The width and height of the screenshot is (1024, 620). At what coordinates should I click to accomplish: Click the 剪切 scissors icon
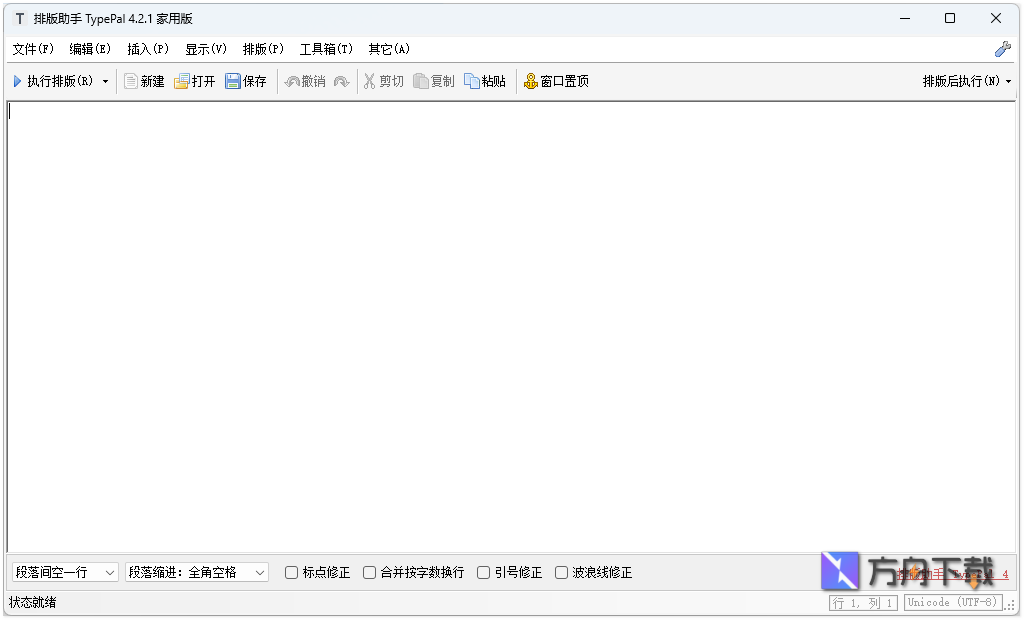[x=369, y=81]
